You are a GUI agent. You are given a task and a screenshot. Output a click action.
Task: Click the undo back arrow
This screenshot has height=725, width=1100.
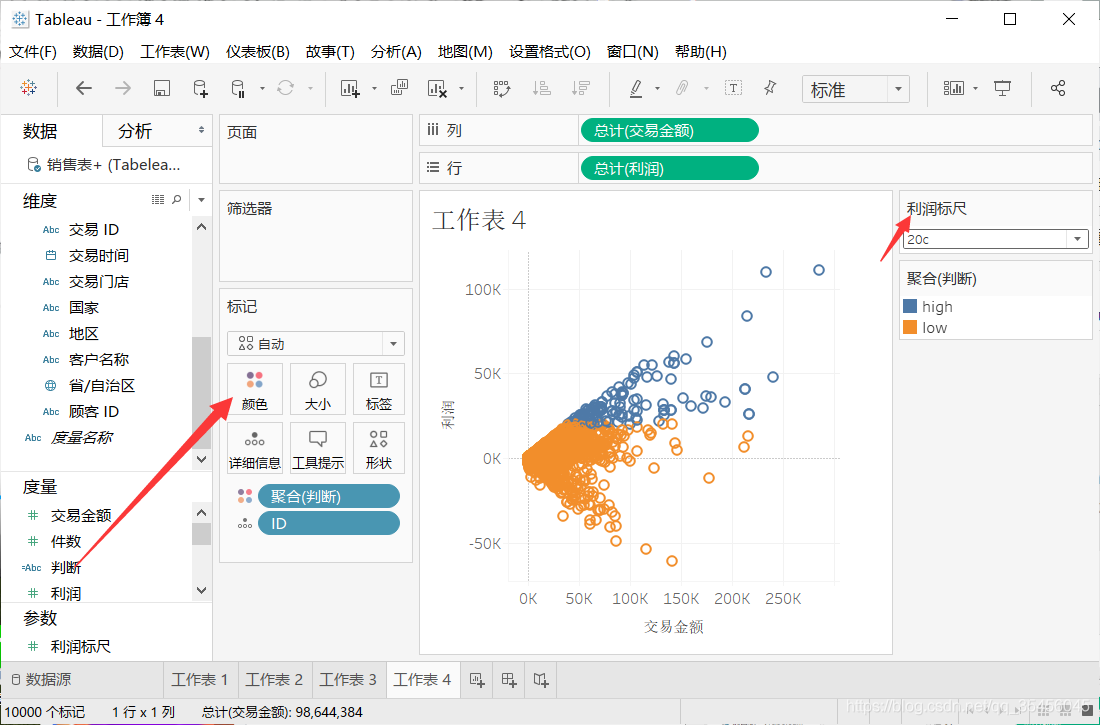tap(83, 88)
